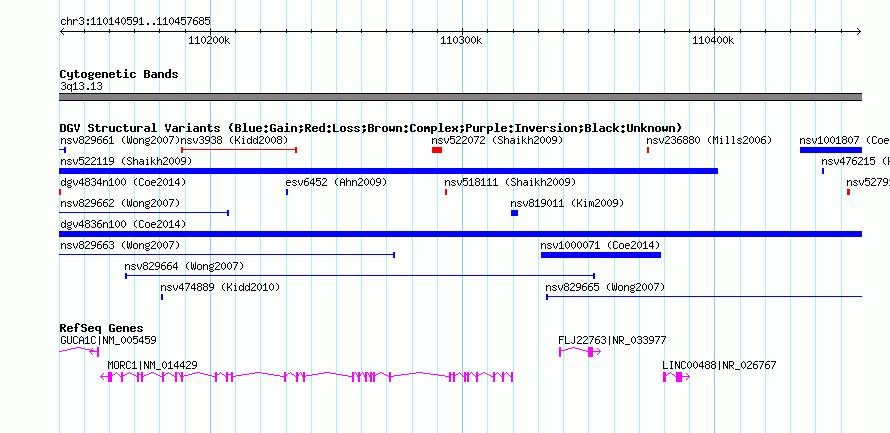Click the RefSeq Genes track title
The image size is (890, 433).
(102, 329)
